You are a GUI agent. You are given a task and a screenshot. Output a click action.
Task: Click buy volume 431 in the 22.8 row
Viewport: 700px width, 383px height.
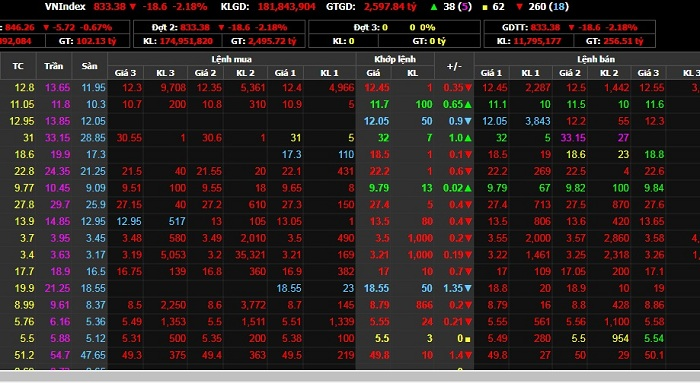point(346,171)
